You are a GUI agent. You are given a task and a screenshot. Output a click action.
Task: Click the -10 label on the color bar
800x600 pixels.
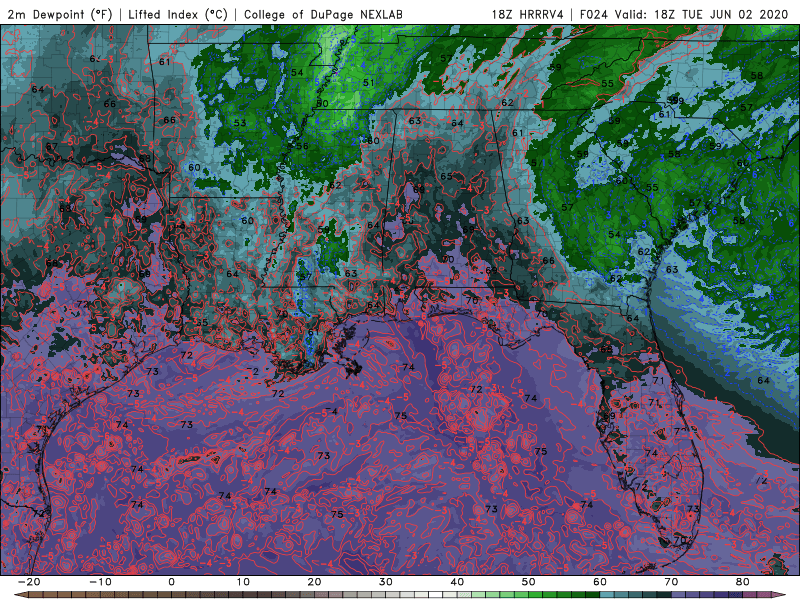pyautogui.click(x=100, y=582)
